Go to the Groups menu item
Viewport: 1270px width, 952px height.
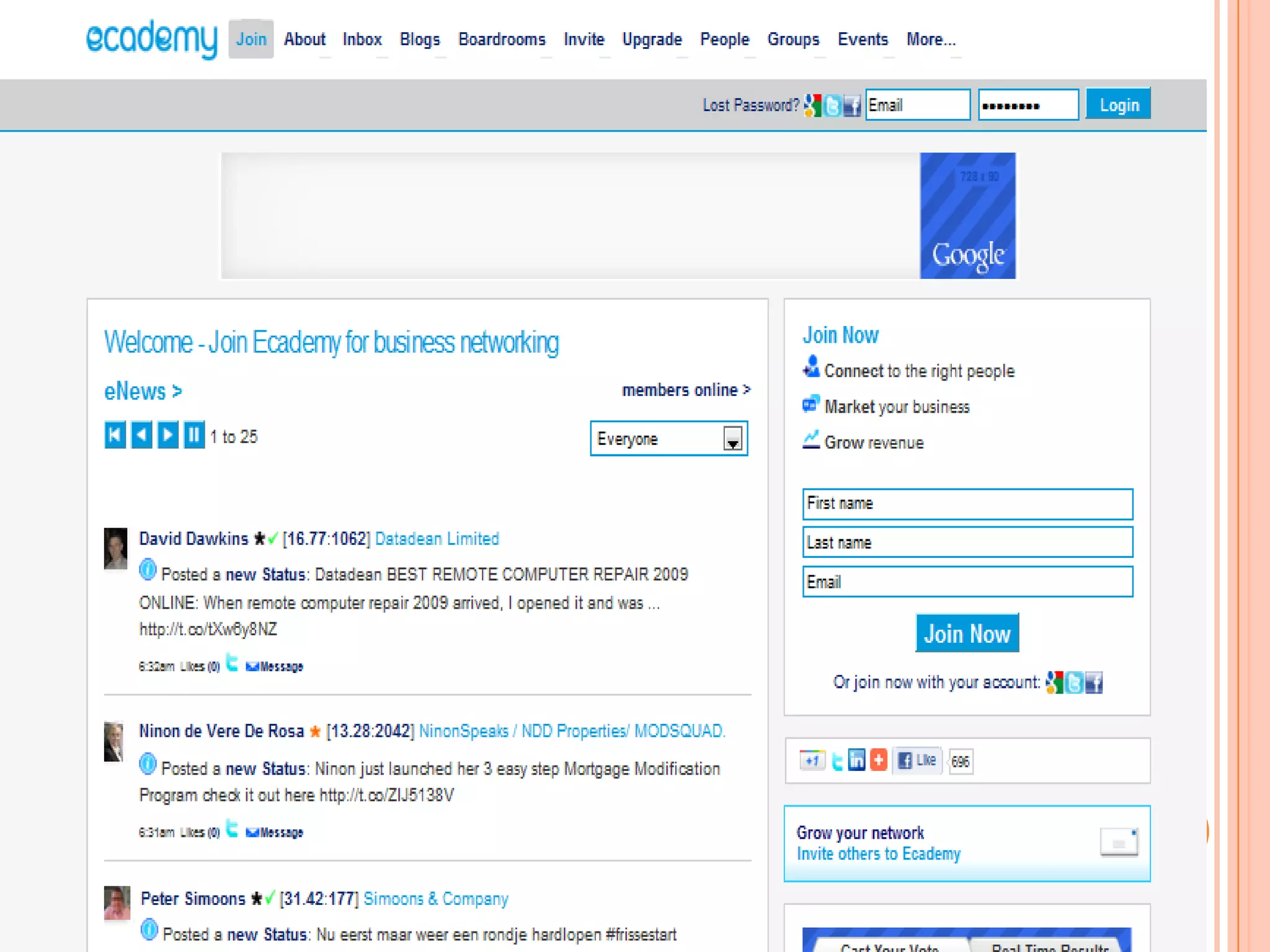[793, 40]
